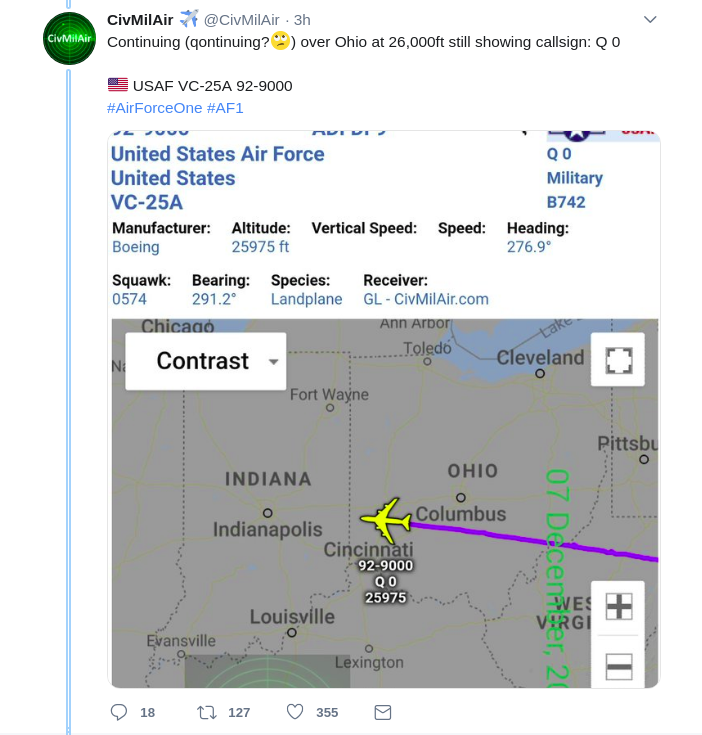Open the embedded flight tracker image
The height and width of the screenshot is (735, 702).
pos(384,409)
